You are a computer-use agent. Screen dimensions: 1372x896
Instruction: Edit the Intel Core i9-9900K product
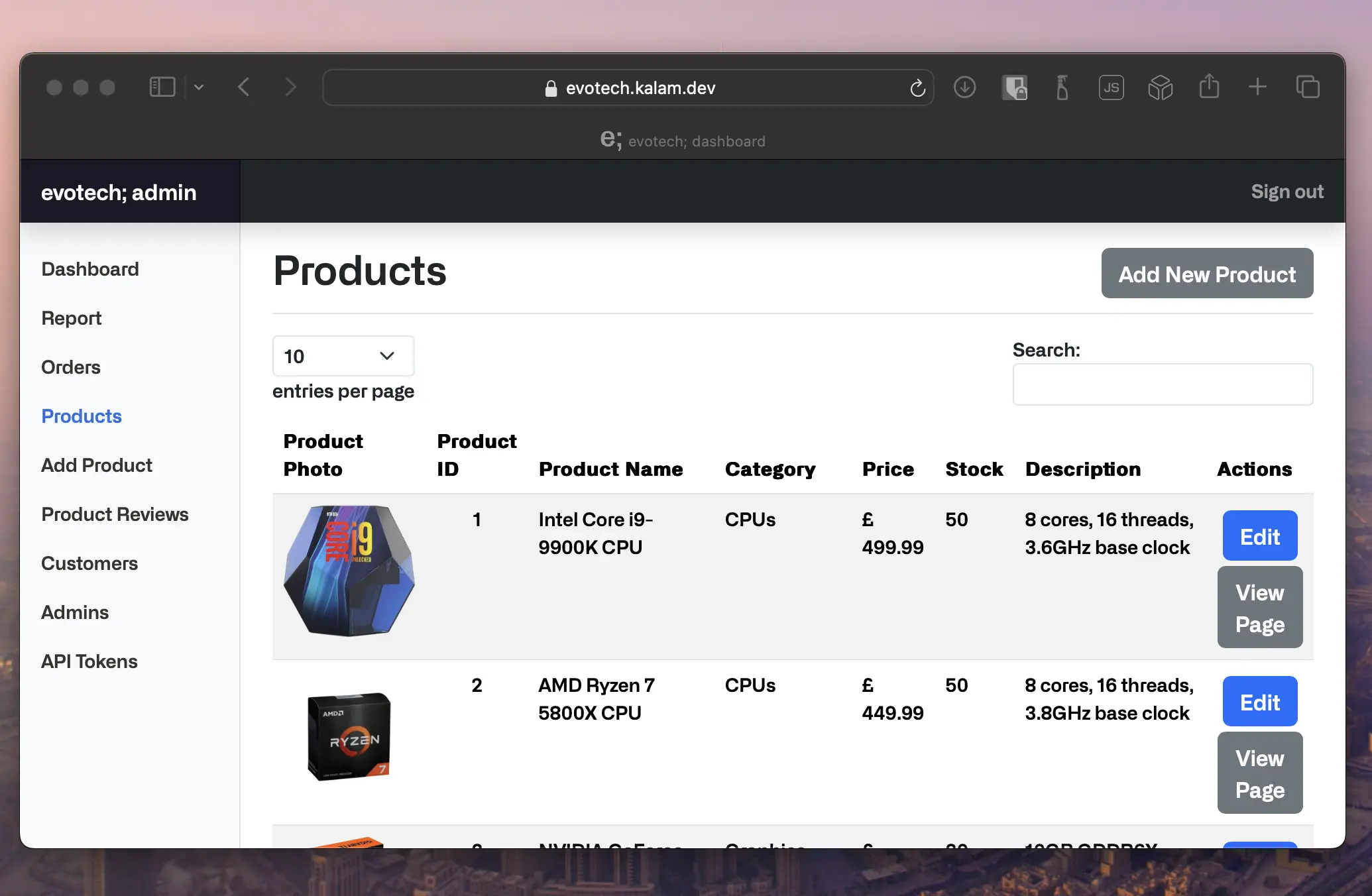pos(1259,535)
